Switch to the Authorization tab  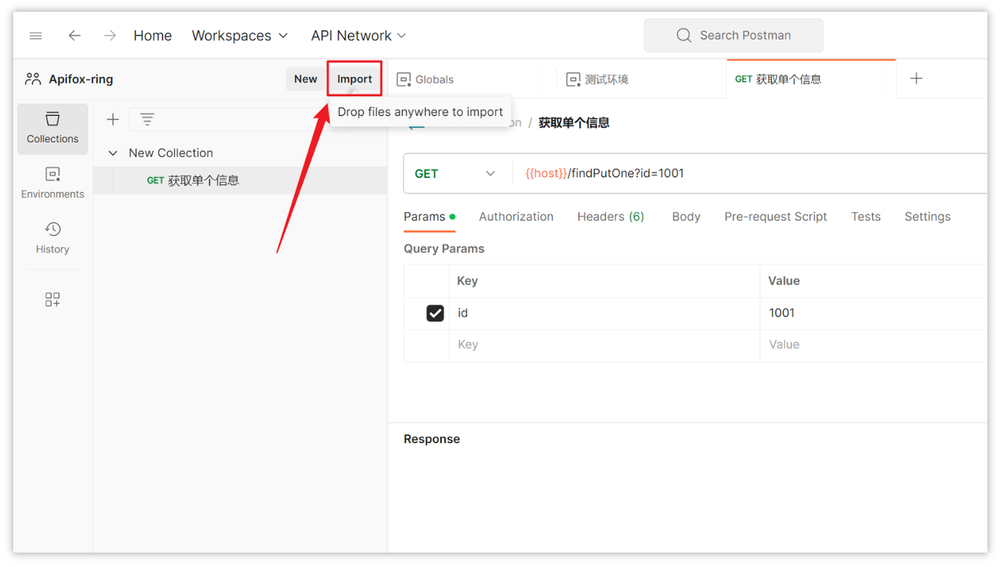point(516,216)
